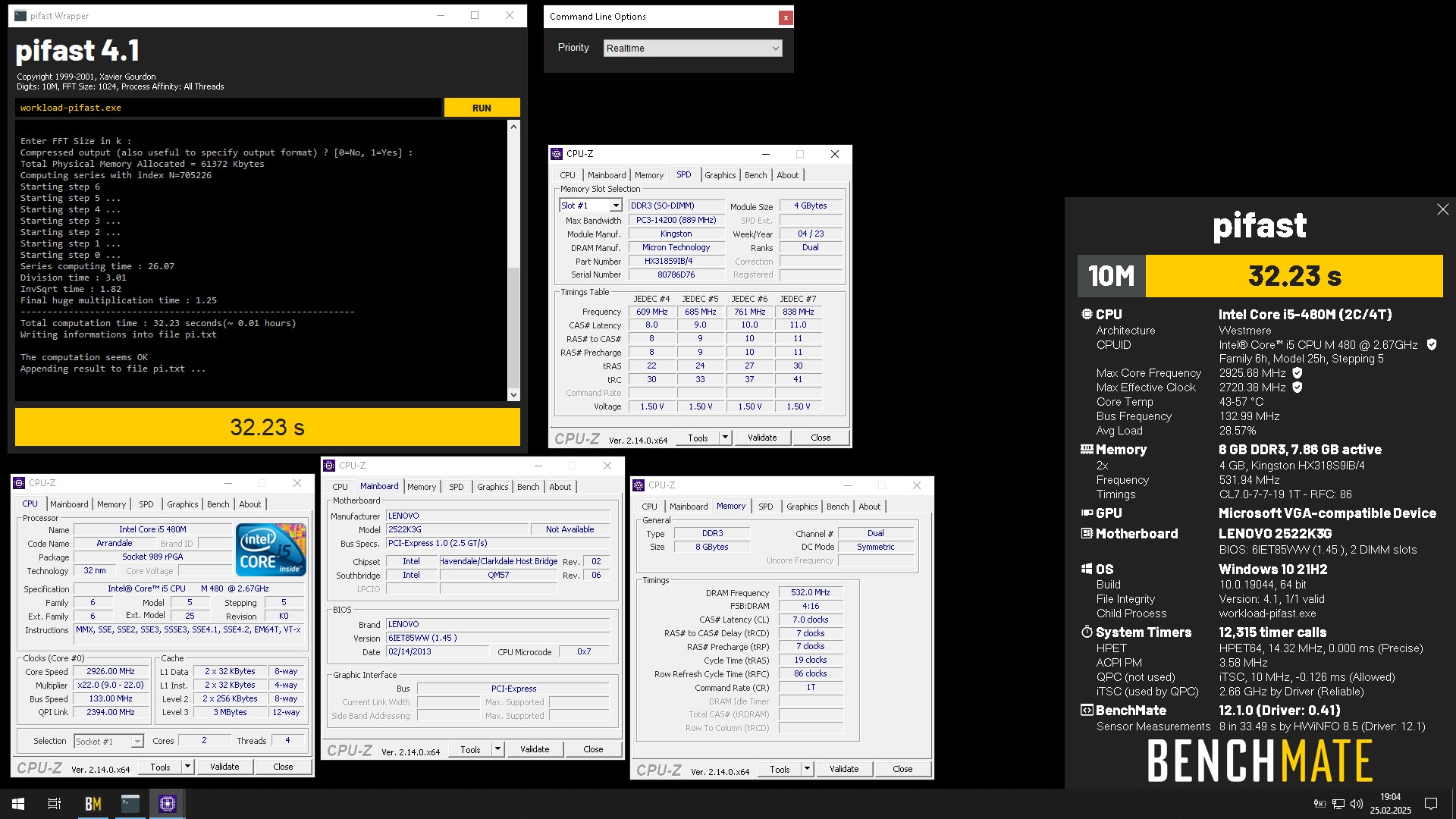Click the Micron Technology DRAM manufacturer value
This screenshot has width=1456, height=819.
click(676, 247)
